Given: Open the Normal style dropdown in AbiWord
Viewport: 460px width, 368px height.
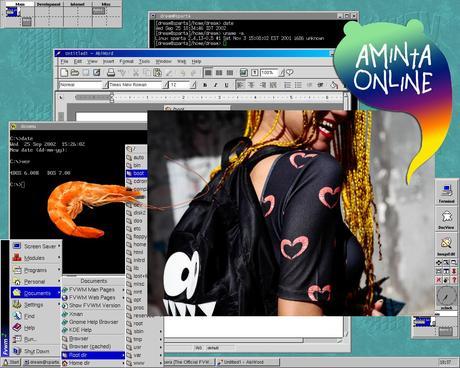Looking at the screenshot, I should (x=105, y=85).
